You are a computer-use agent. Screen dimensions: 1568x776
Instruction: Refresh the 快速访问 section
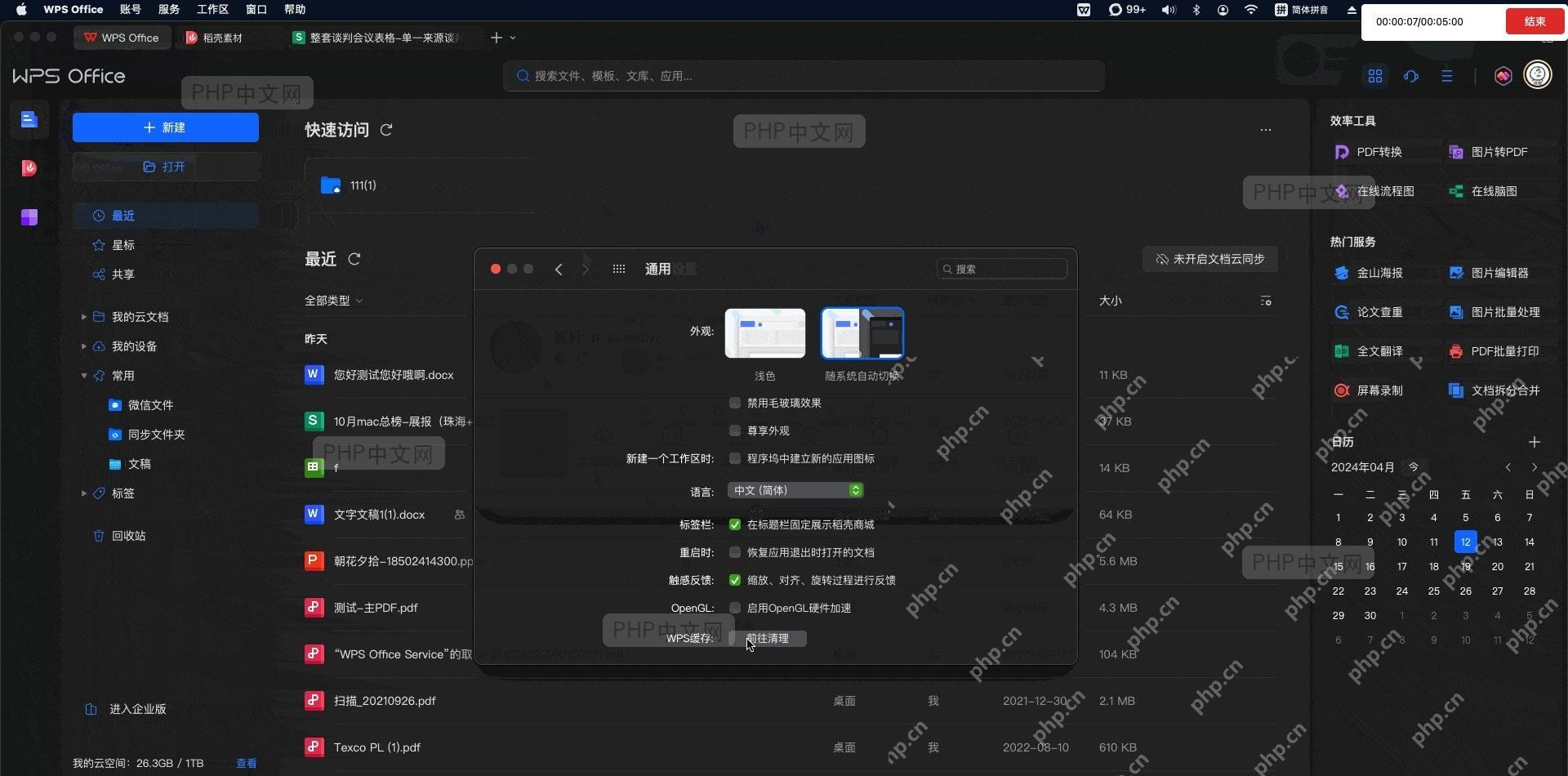pyautogui.click(x=386, y=130)
